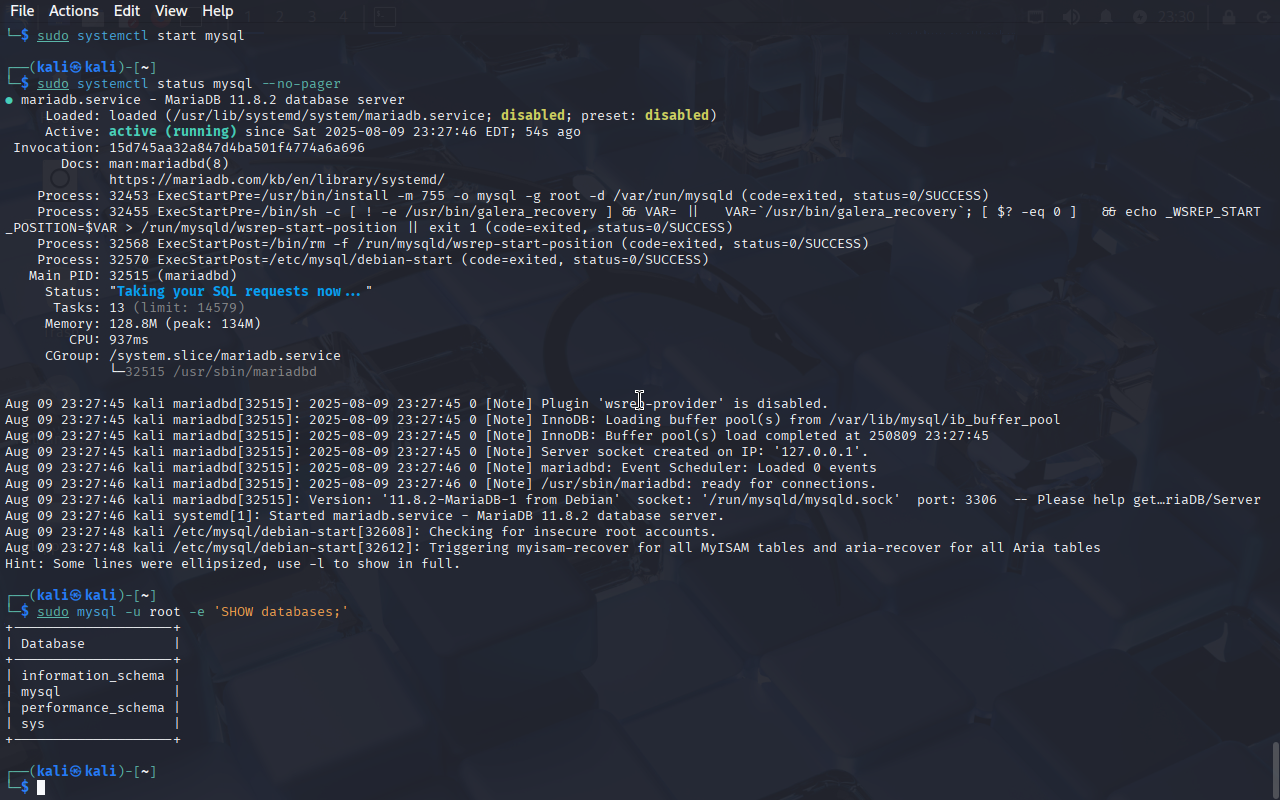Click the 'Event Scheduler: Loaded 0 events' log line
Screen dimensions: 1280x800
(x=441, y=468)
